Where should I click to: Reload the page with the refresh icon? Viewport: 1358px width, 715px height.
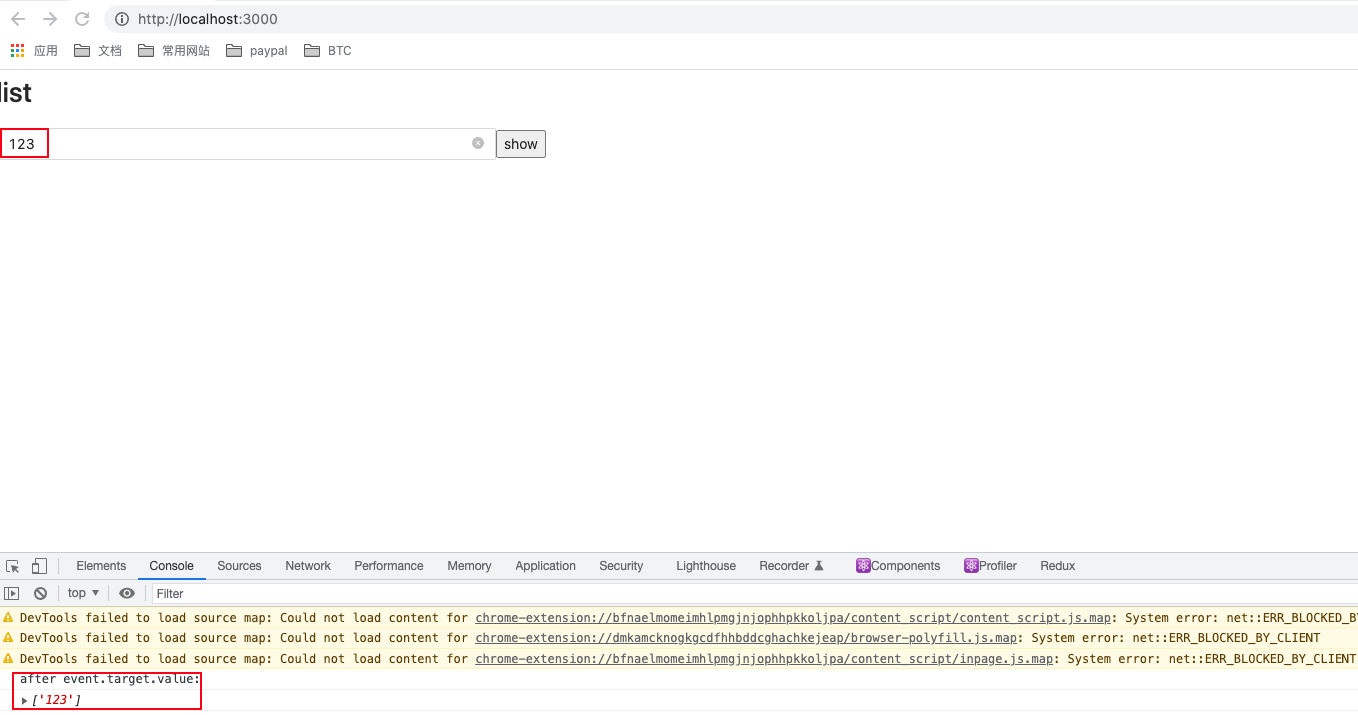coord(82,18)
